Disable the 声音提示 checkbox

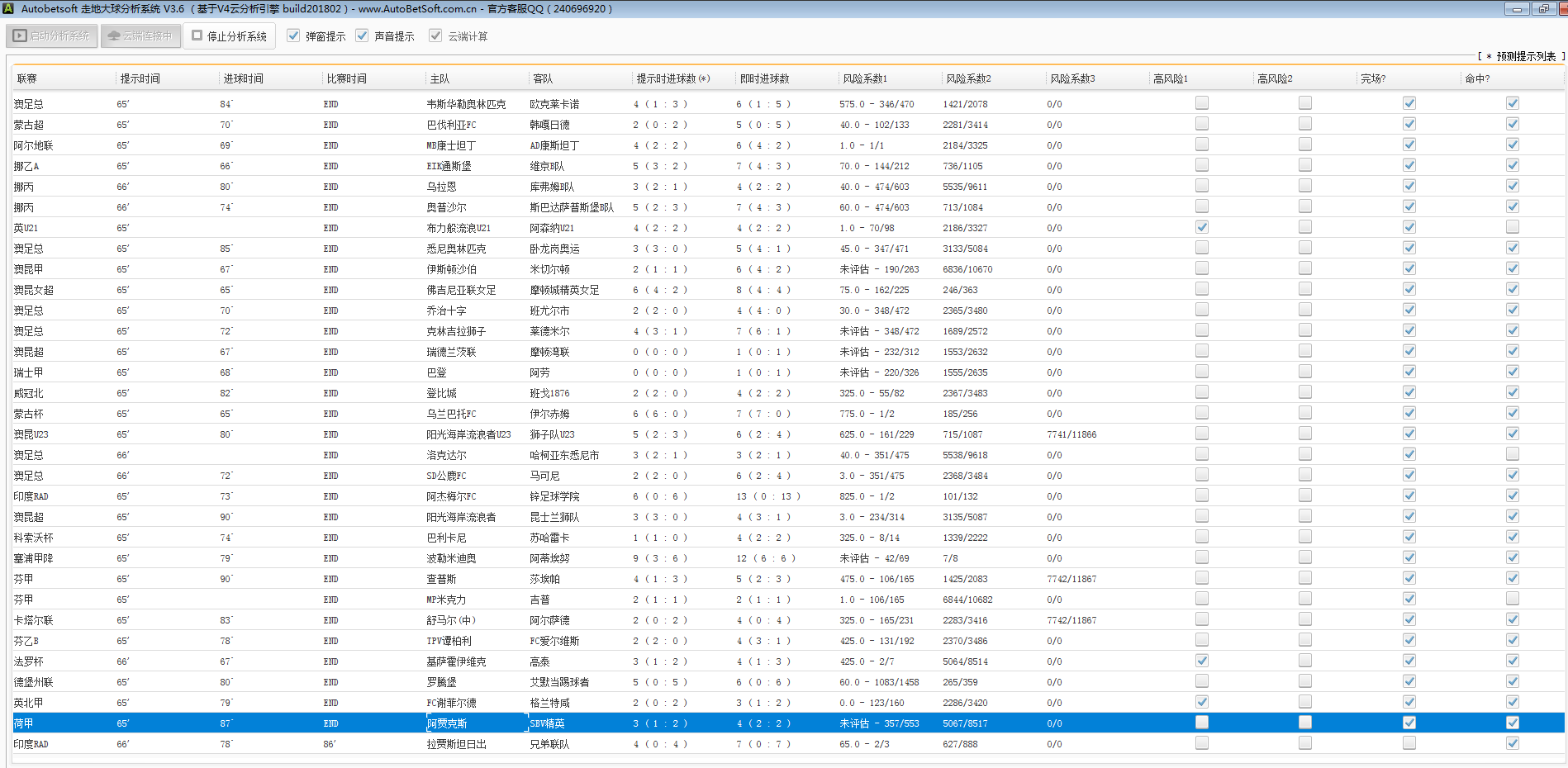pyautogui.click(x=362, y=36)
